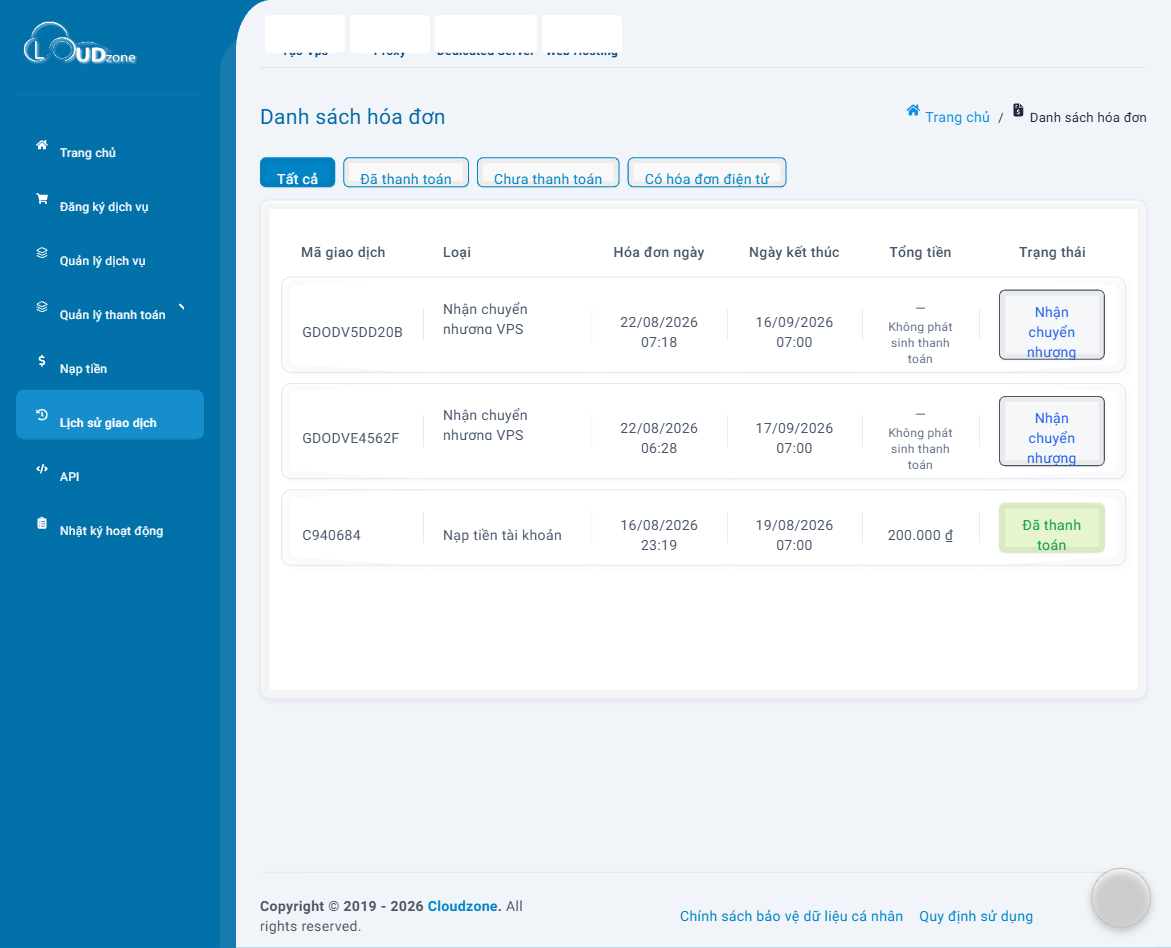Click the dollar icon for Nạp tiền
The height and width of the screenshot is (948, 1171).
[x=42, y=361]
